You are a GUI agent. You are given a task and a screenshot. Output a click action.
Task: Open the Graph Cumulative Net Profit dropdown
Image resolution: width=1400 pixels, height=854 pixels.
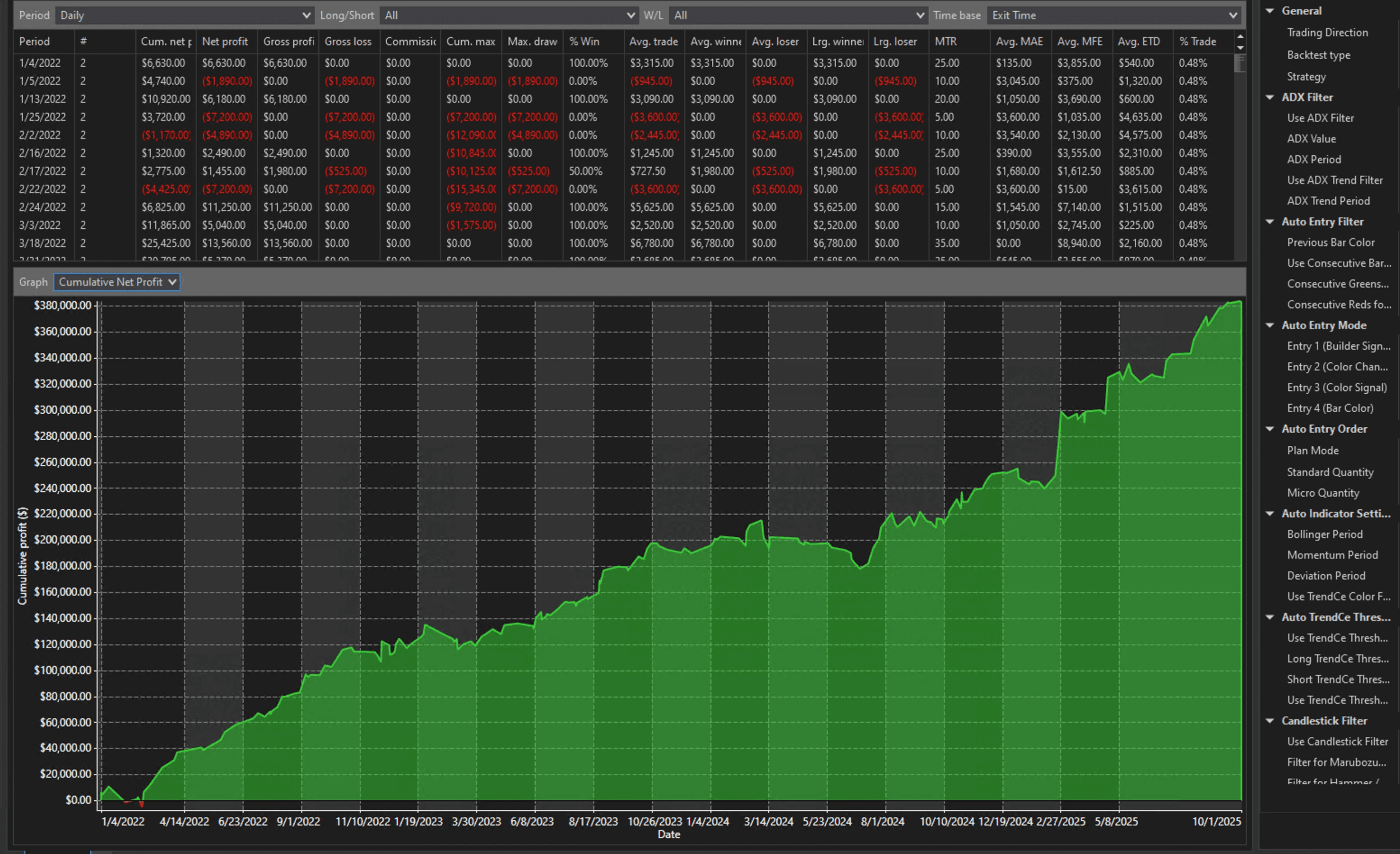[x=117, y=282]
